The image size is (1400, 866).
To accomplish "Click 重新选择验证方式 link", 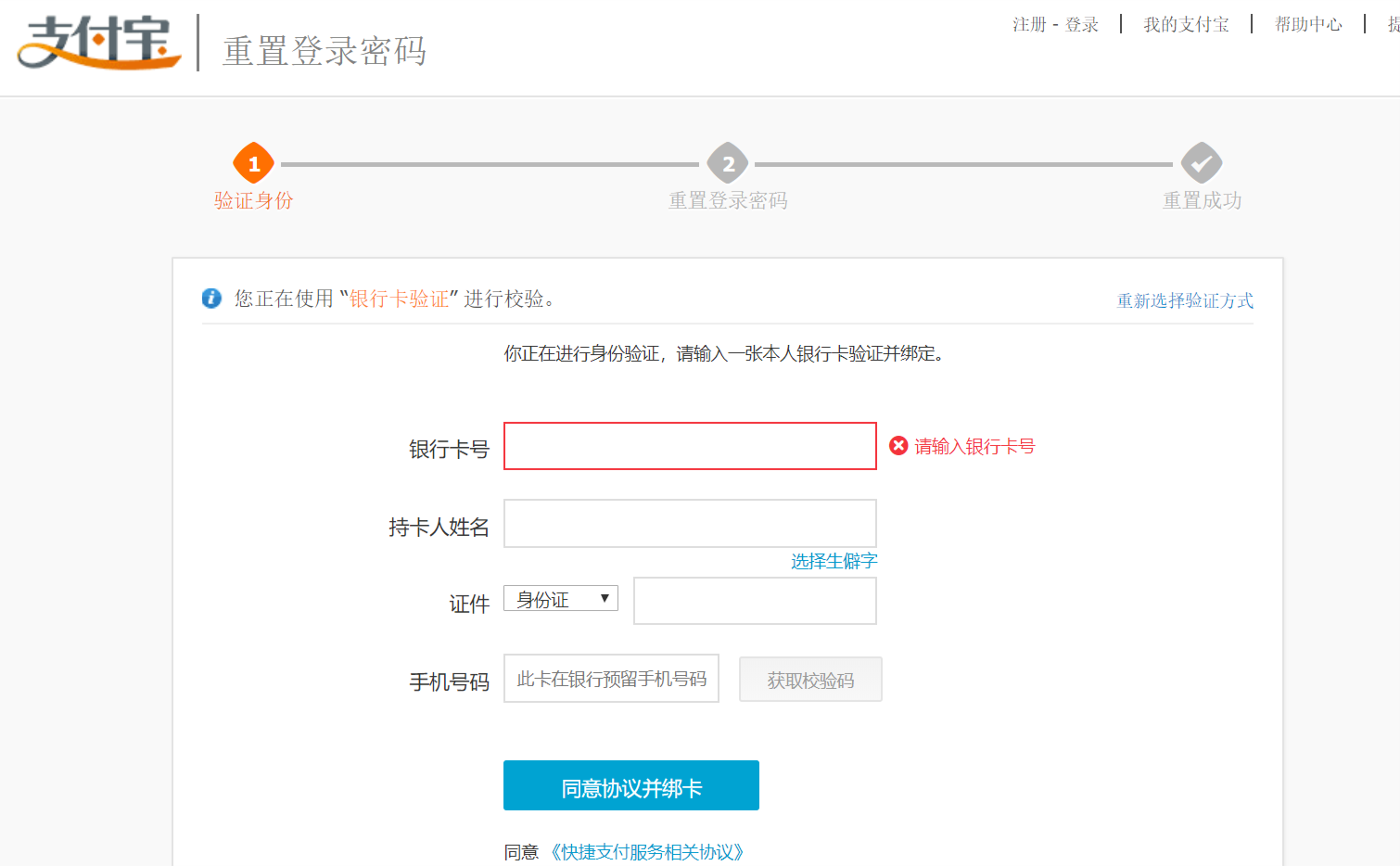I will click(1185, 300).
